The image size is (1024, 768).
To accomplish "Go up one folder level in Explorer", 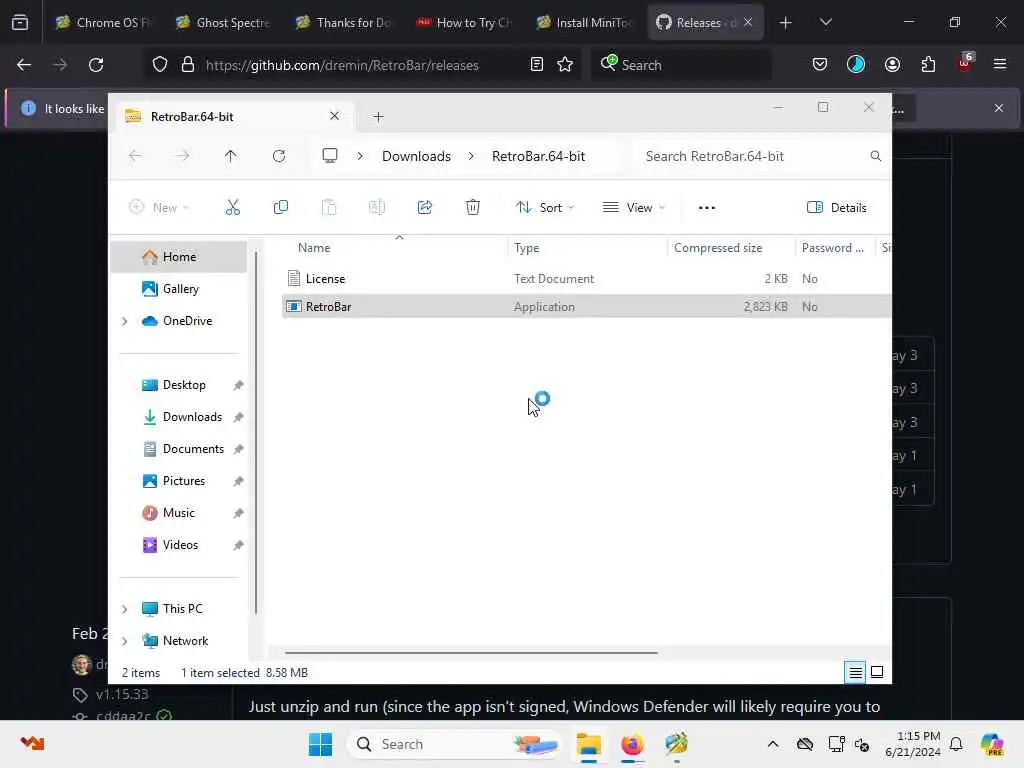I will [231, 156].
